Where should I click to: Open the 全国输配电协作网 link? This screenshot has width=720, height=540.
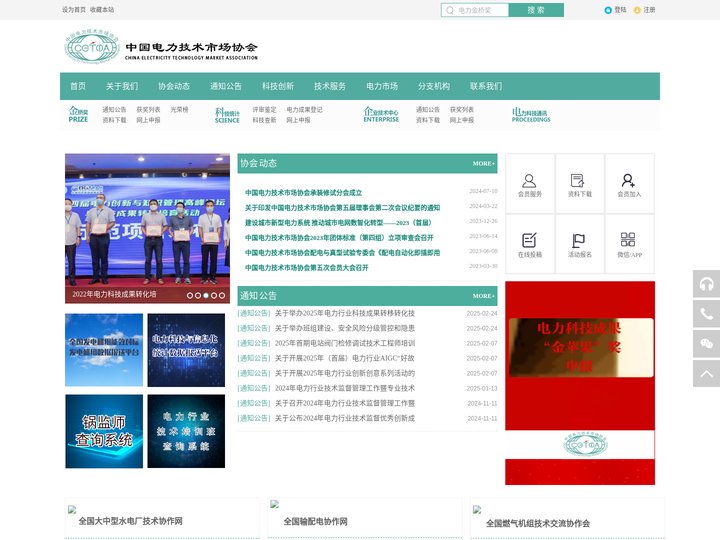click(x=315, y=522)
